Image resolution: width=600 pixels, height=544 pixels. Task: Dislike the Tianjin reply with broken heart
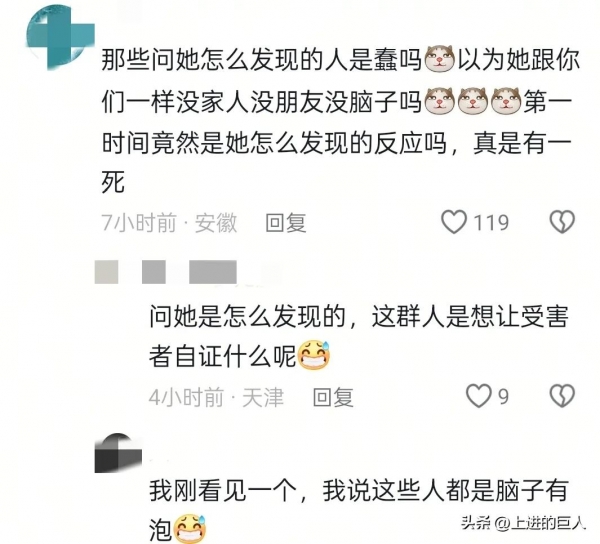[562, 396]
